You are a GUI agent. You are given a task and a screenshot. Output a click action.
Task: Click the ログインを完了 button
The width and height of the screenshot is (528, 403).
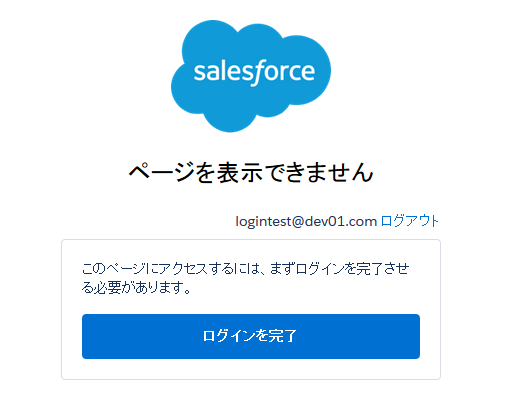(x=251, y=336)
